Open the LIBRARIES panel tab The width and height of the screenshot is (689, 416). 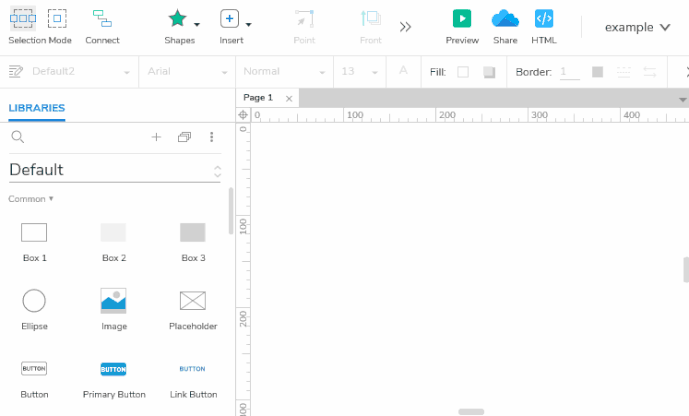[x=37, y=108]
